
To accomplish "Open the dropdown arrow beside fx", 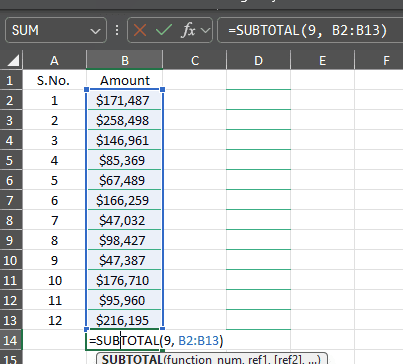I will [206, 31].
